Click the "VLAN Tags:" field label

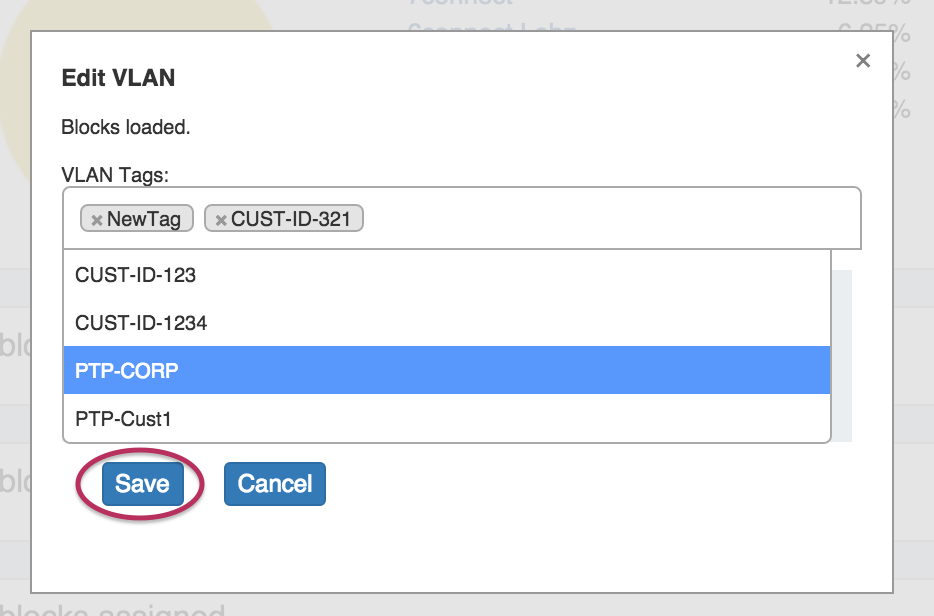pyautogui.click(x=115, y=175)
